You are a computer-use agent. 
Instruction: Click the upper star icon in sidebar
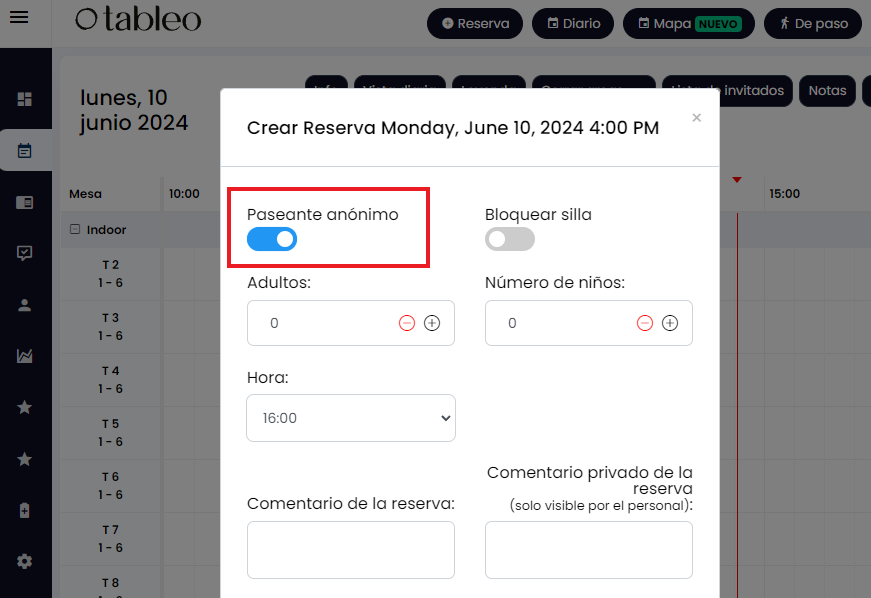pos(24,407)
